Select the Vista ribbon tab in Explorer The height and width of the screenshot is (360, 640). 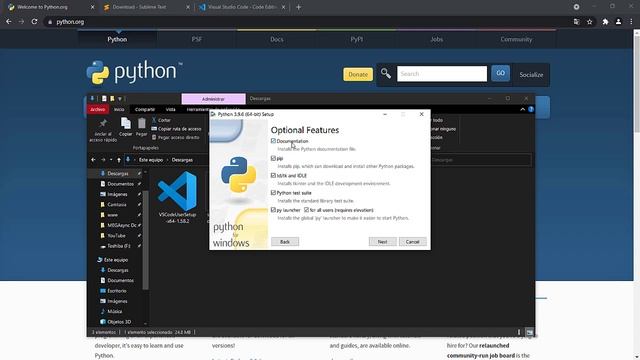pyautogui.click(x=171, y=109)
